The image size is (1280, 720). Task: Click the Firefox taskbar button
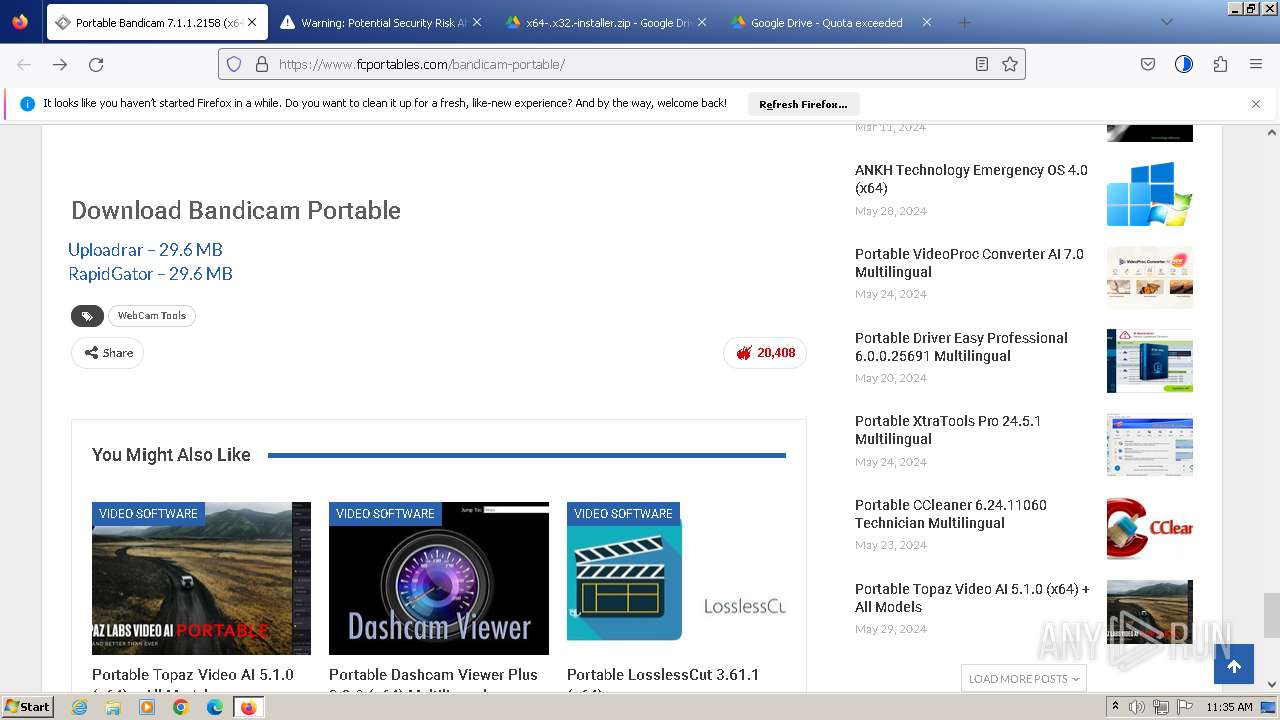248,707
